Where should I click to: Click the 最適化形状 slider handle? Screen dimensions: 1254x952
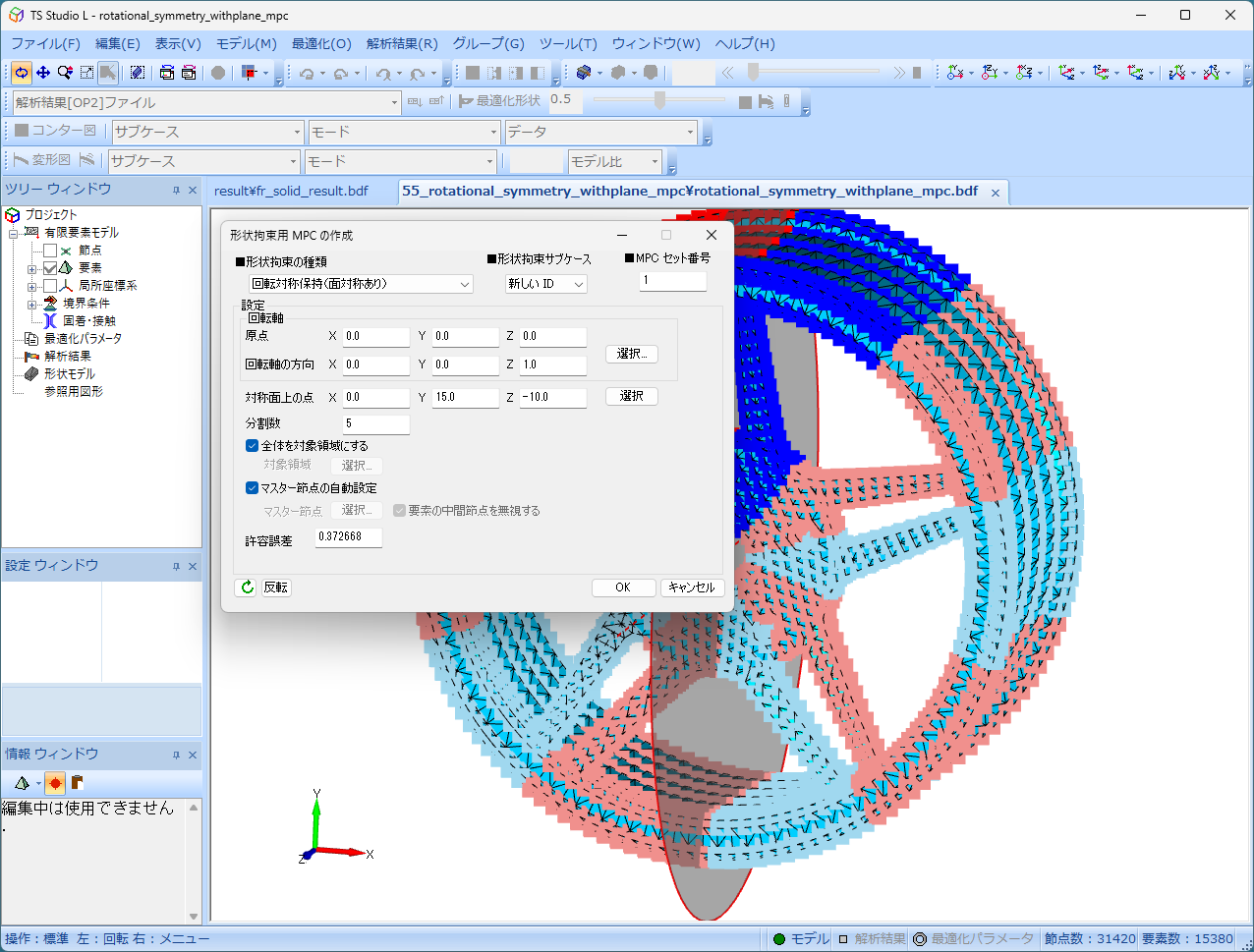[x=660, y=100]
